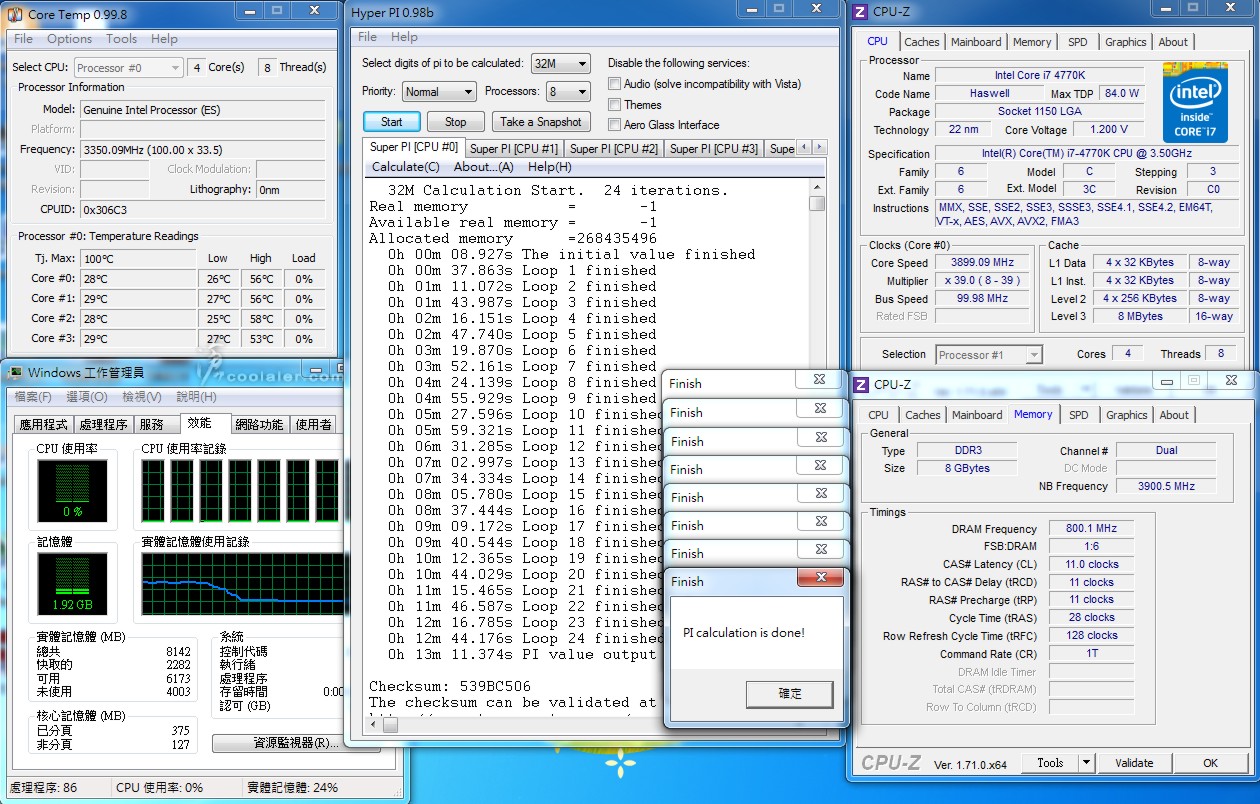Open 檔案(F) menu in Task Manager
The height and width of the screenshot is (804, 1260).
tap(34, 397)
